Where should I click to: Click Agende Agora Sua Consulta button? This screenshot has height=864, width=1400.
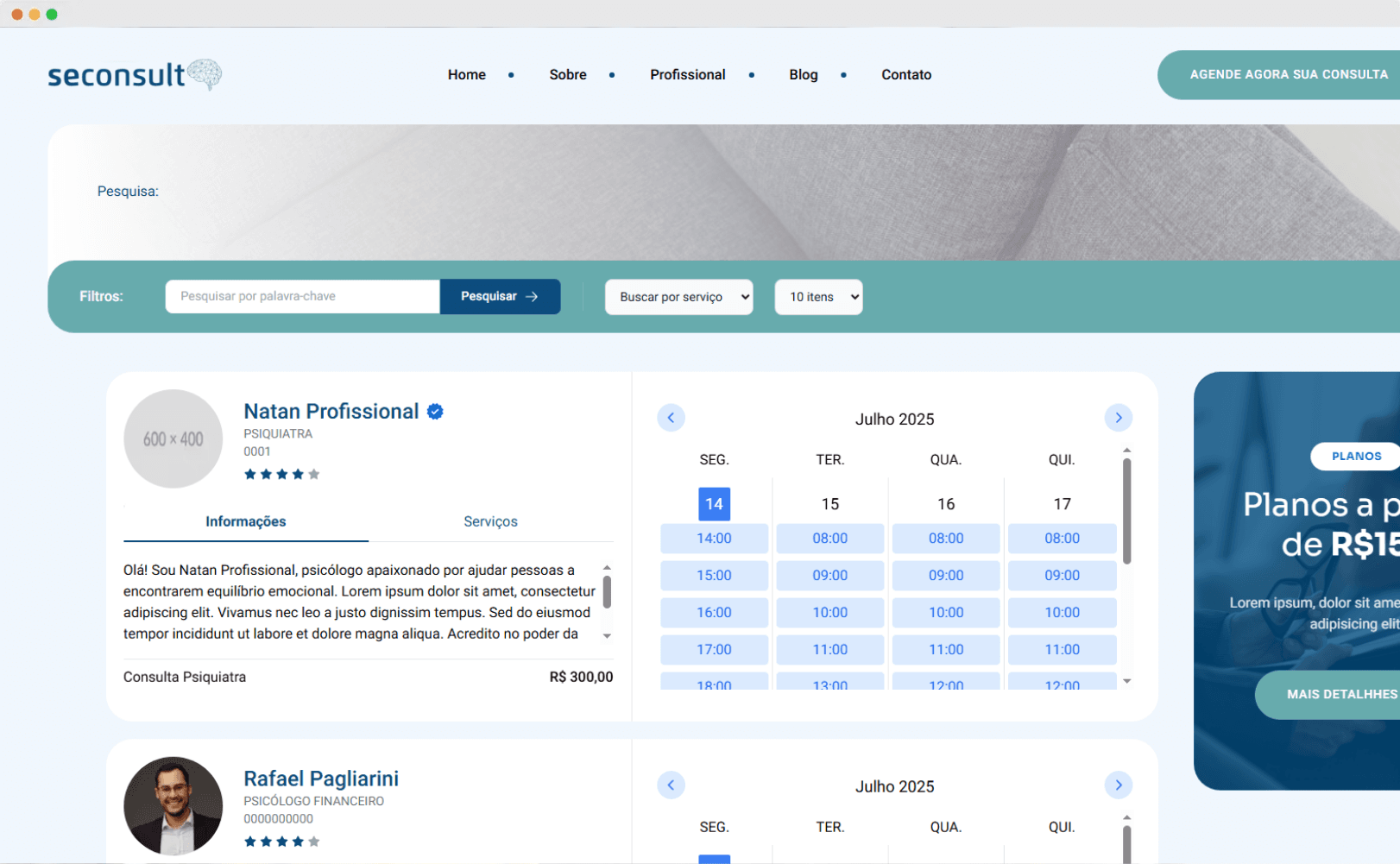(1288, 75)
